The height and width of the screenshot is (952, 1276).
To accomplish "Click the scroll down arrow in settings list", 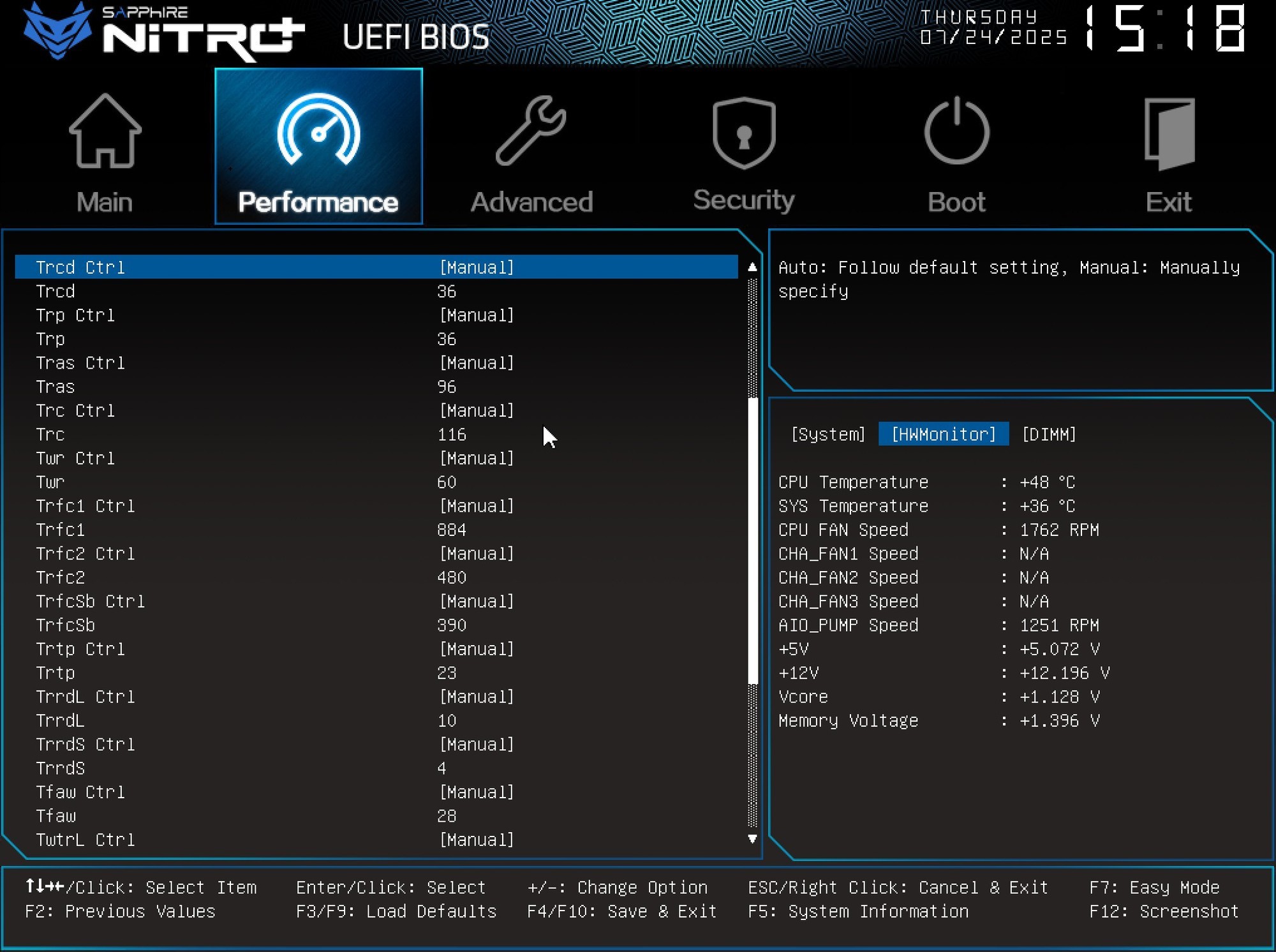I will tap(752, 839).
